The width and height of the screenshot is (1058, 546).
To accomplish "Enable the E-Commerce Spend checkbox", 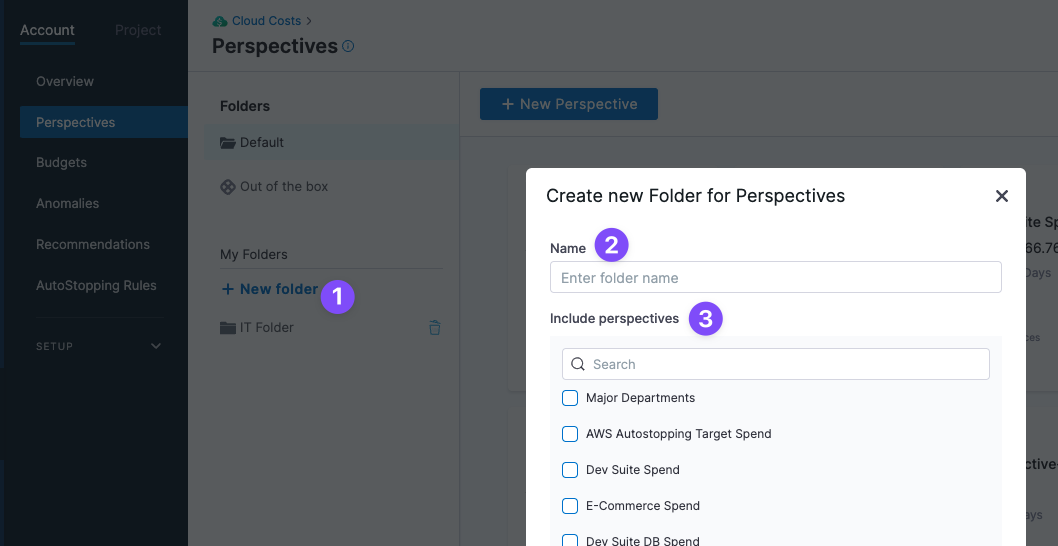I will 570,506.
